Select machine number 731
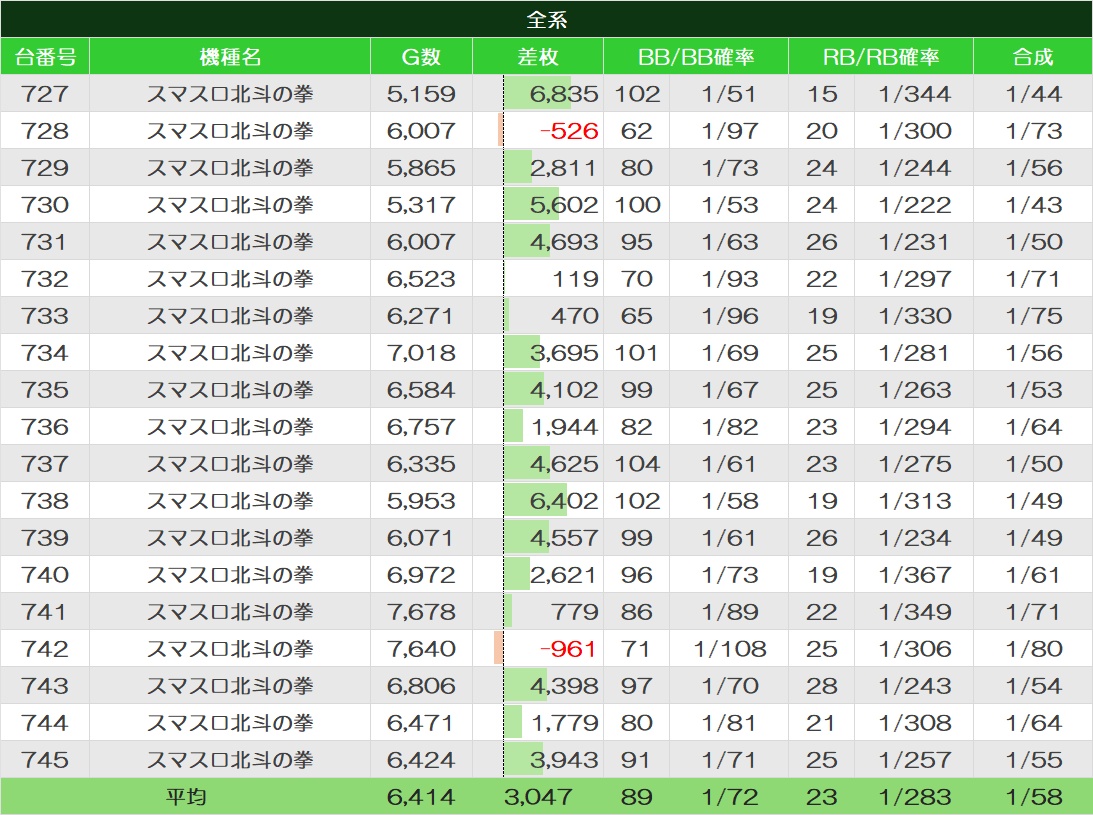 [45, 241]
